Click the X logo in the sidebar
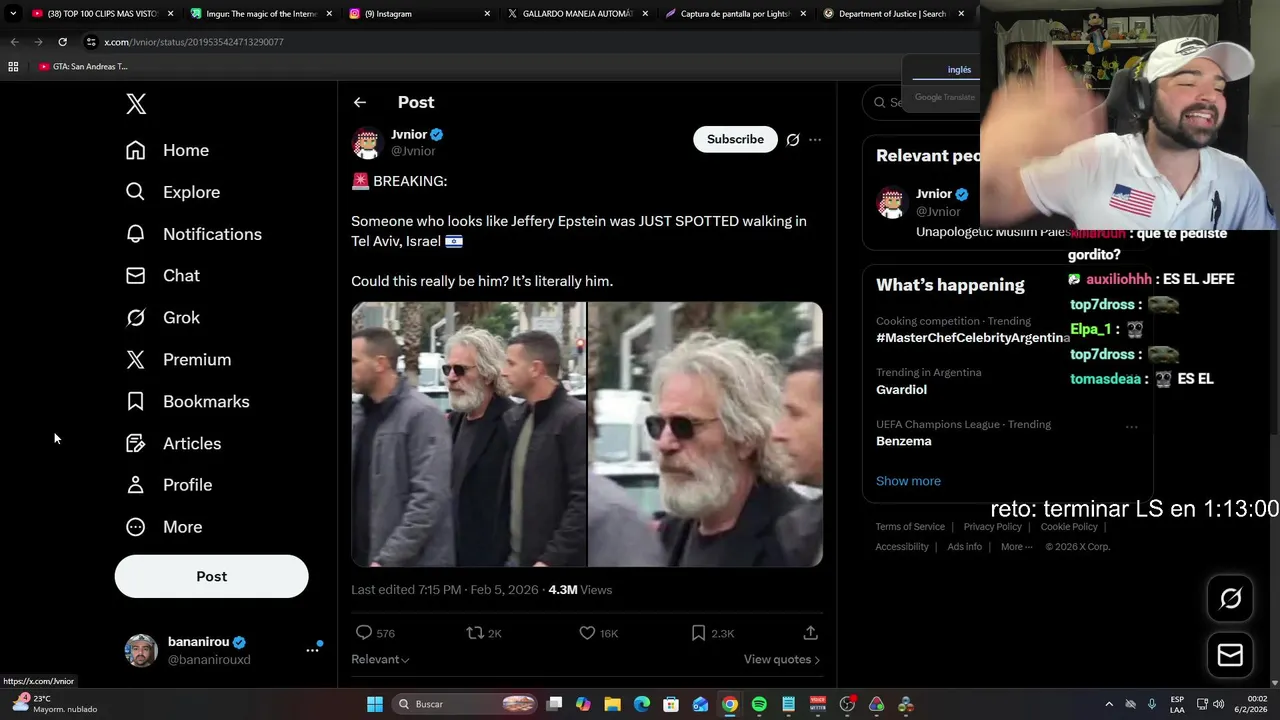The height and width of the screenshot is (720, 1280). tap(136, 104)
